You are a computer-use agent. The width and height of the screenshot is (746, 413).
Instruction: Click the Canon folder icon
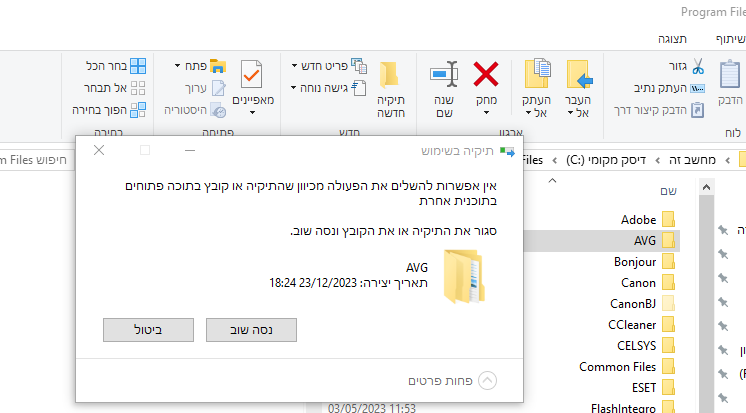[668, 282]
